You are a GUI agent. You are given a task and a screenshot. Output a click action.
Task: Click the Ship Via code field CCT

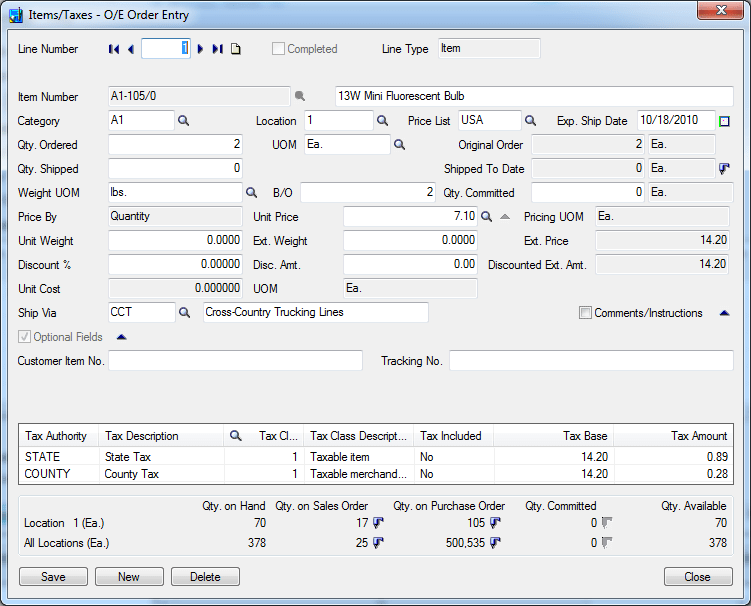pos(142,312)
